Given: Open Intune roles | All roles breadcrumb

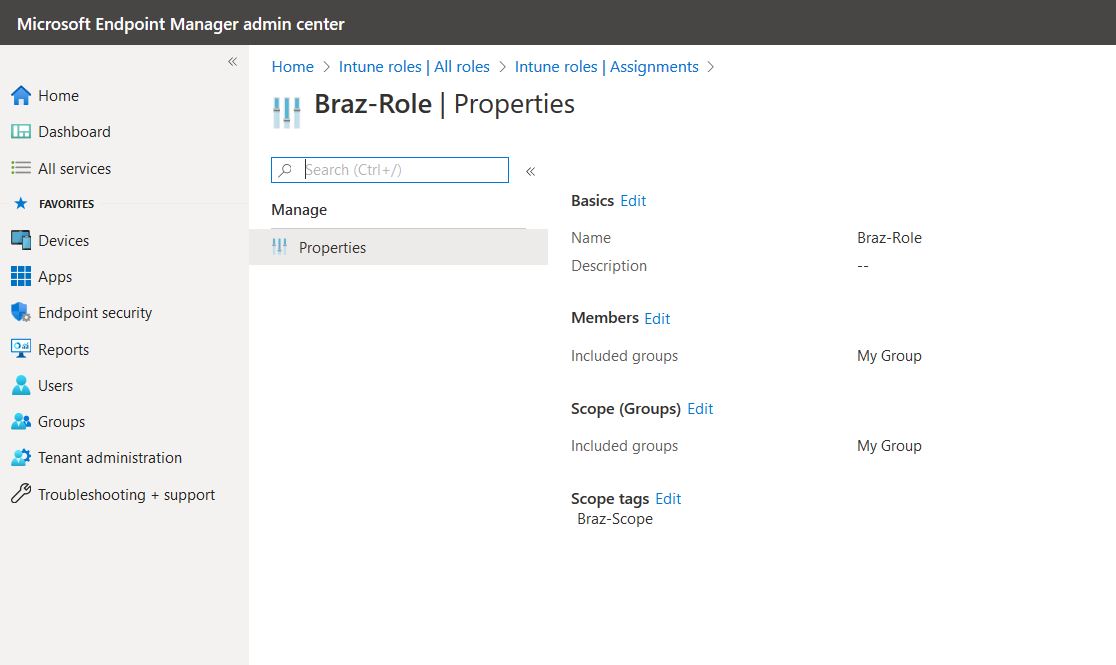Looking at the screenshot, I should tap(414, 66).
